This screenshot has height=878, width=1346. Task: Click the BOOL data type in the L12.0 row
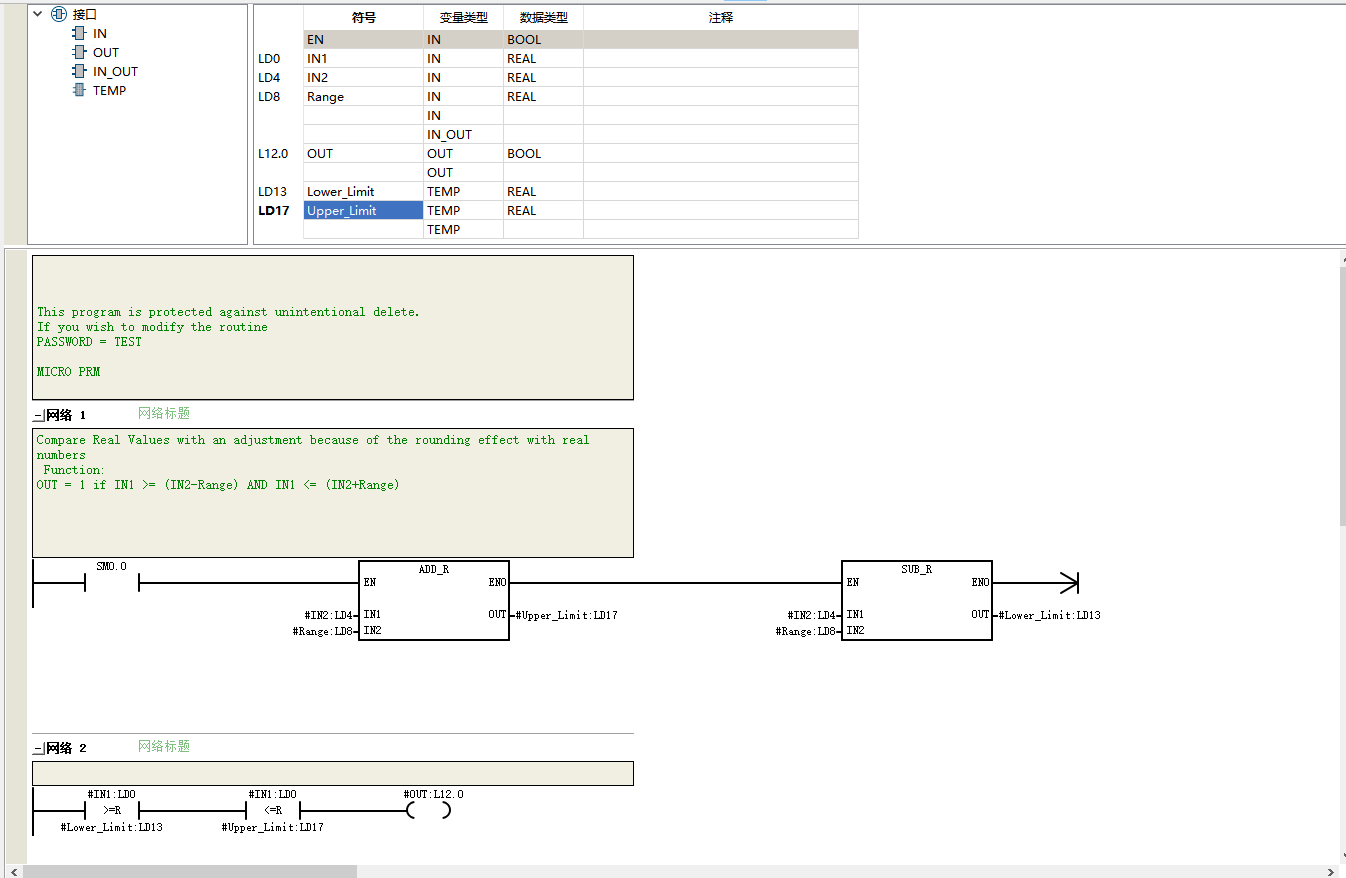(543, 154)
